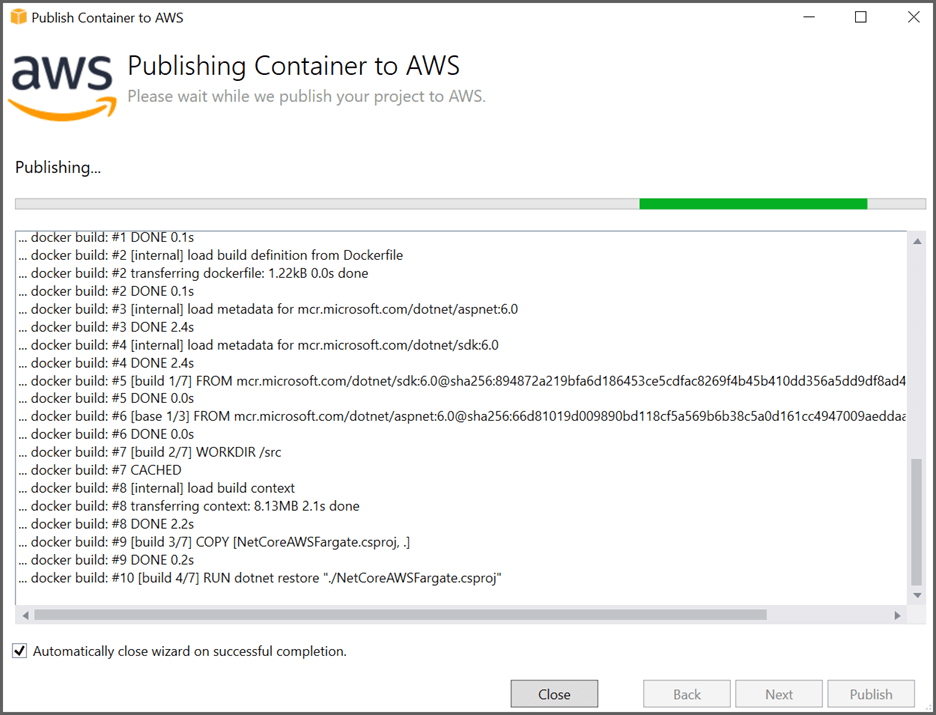The width and height of the screenshot is (936, 715).
Task: Click the vertical scrollbar down arrow
Action: click(917, 594)
